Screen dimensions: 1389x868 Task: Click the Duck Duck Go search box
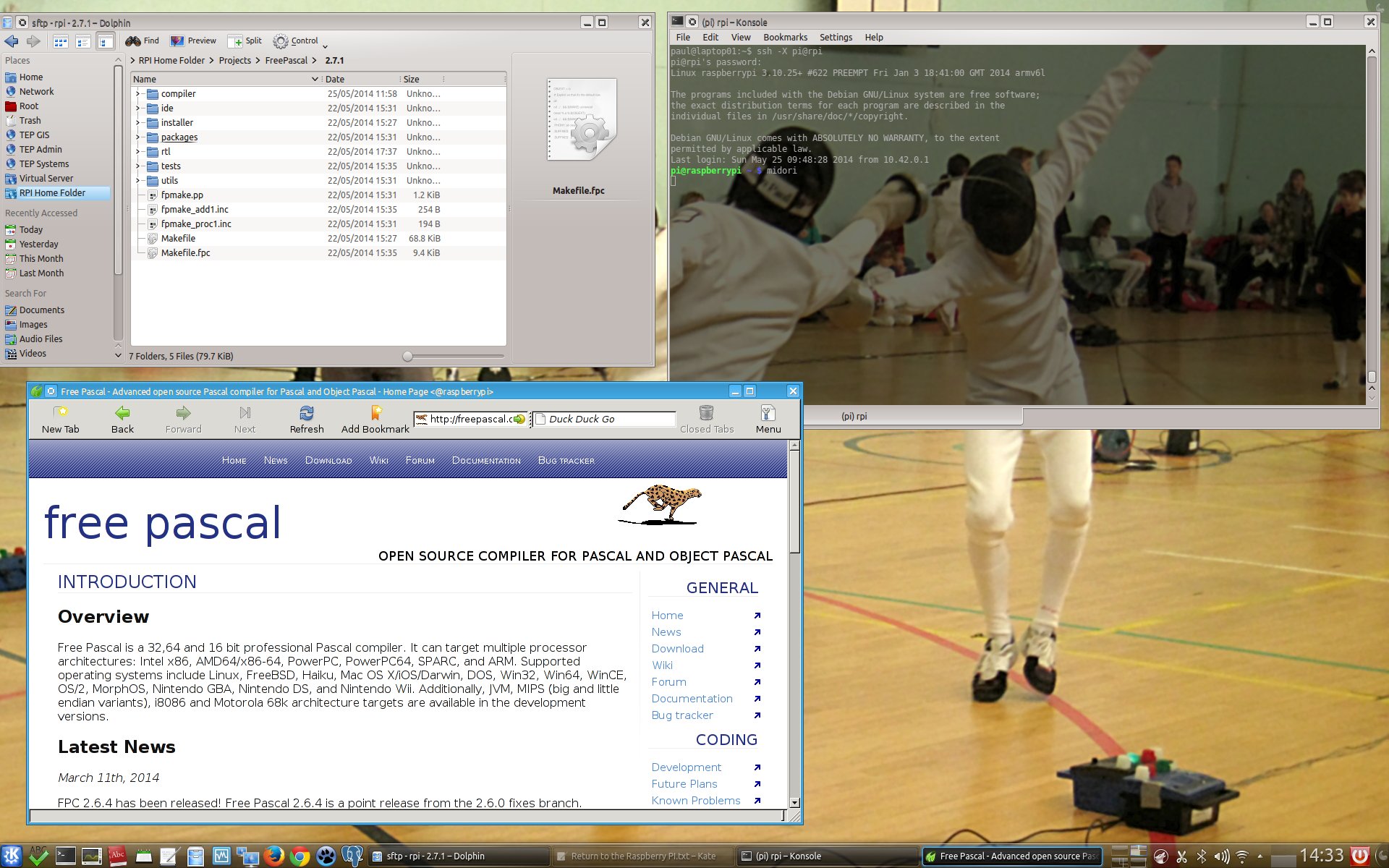605,419
